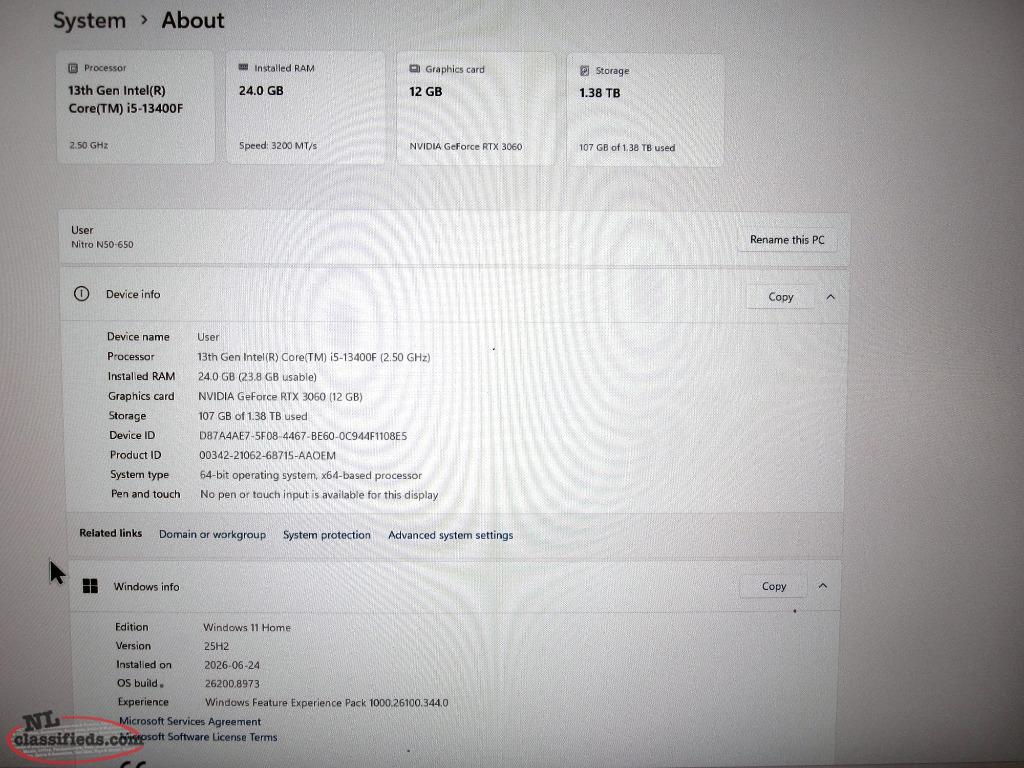The width and height of the screenshot is (1024, 768).
Task: Open the Graphics card 12 GB card
Action: (476, 108)
